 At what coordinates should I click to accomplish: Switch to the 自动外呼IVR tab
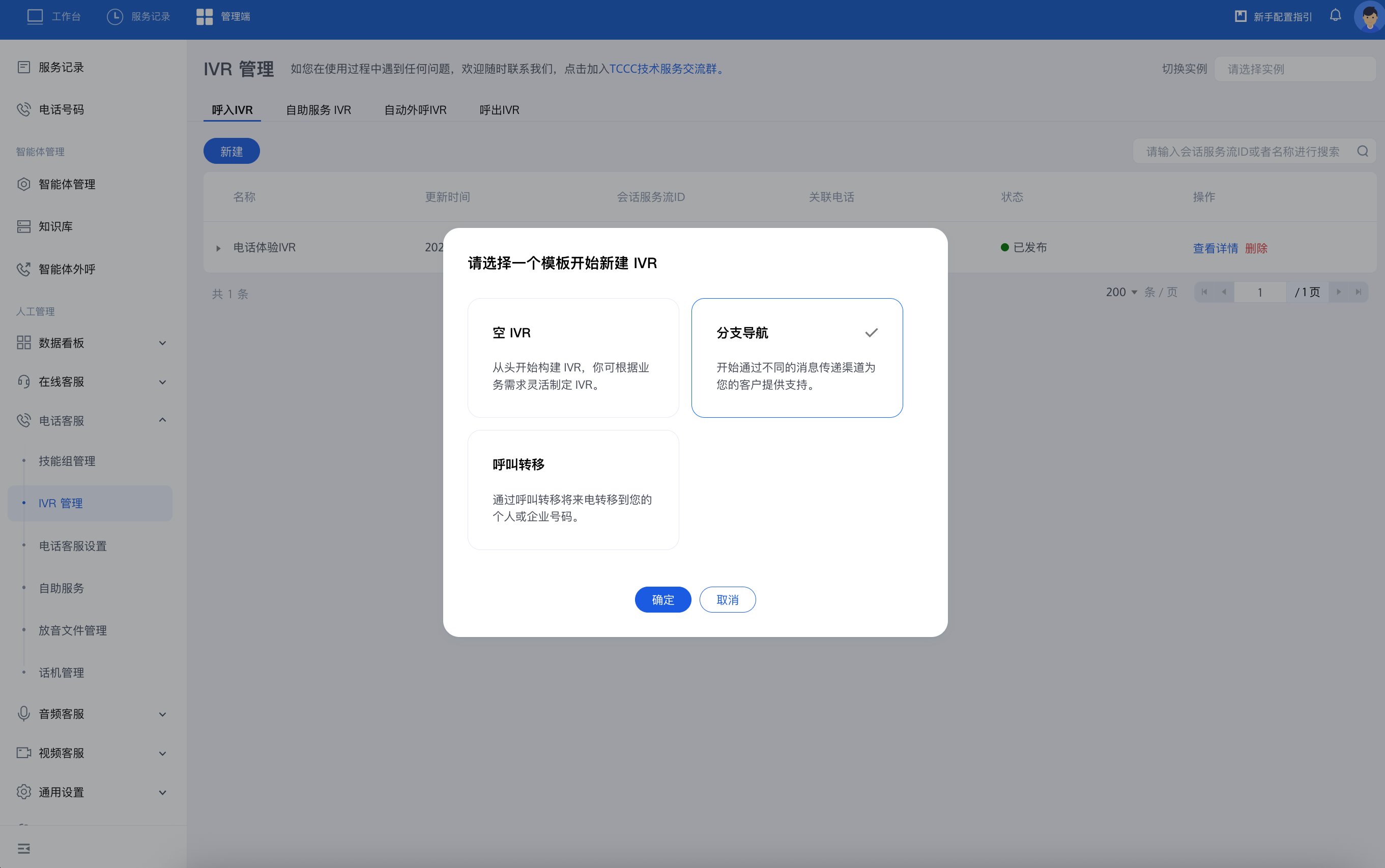coord(415,110)
